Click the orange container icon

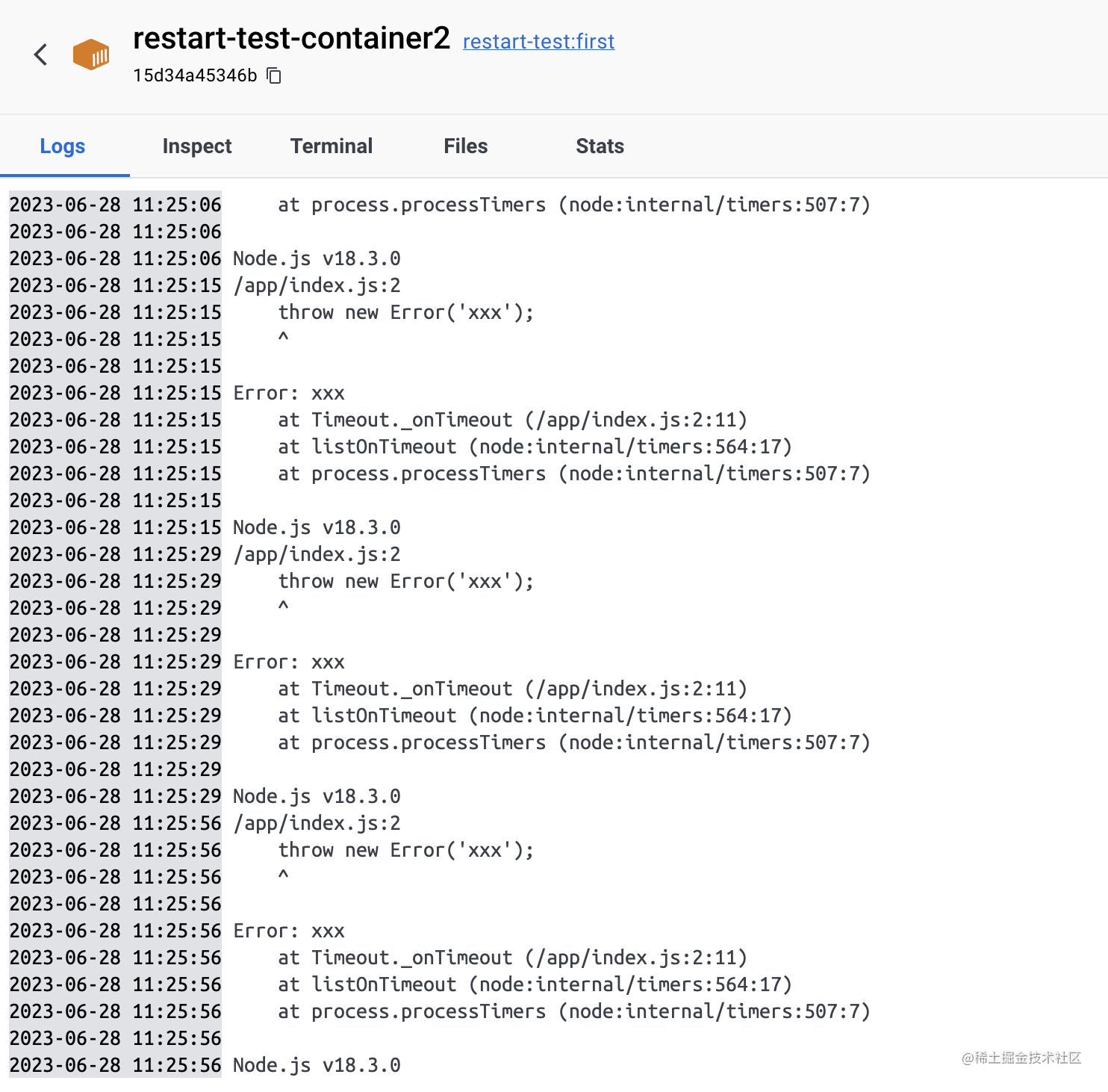coord(91,55)
